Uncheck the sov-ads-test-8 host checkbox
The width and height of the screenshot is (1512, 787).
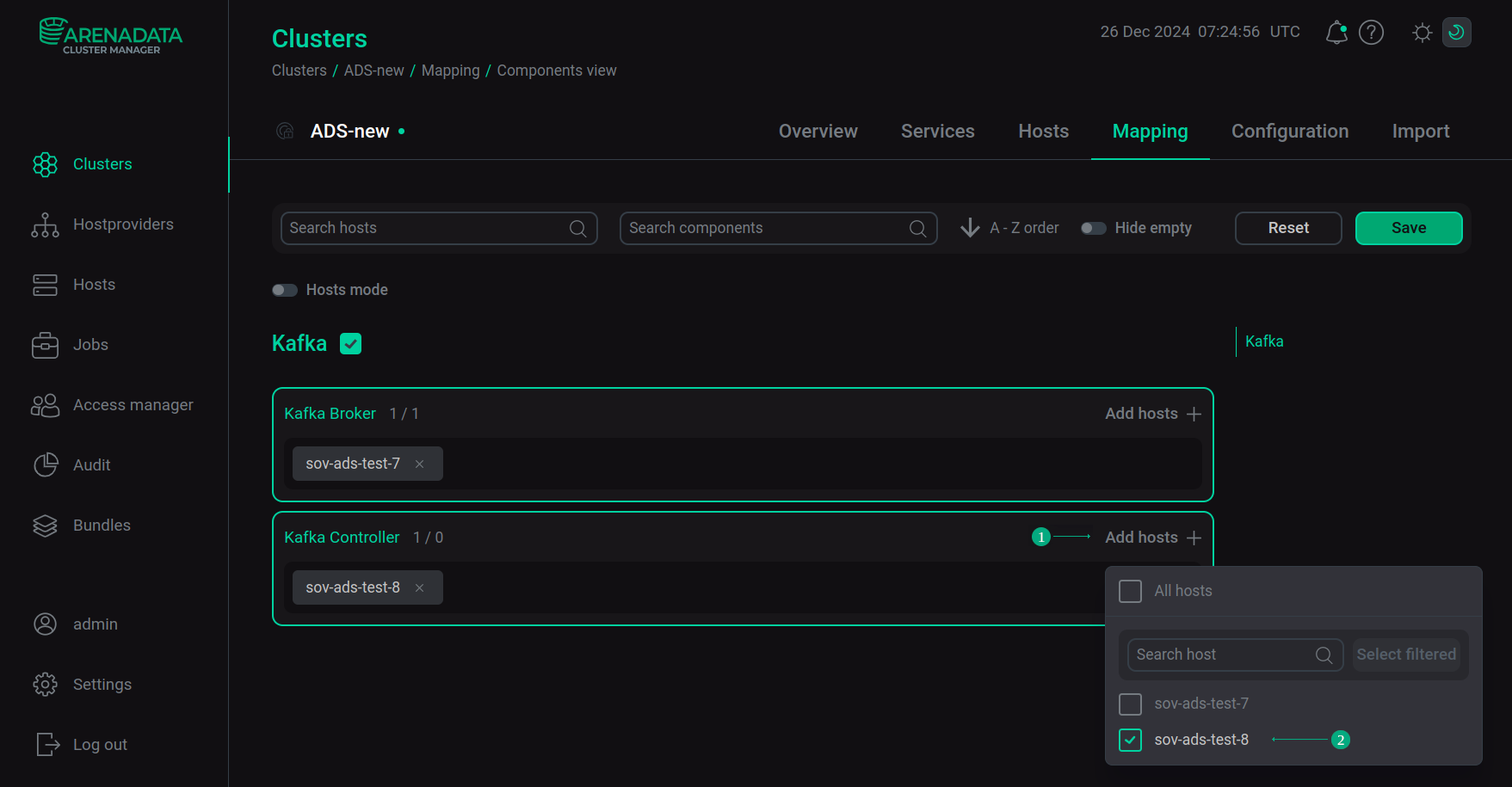click(x=1131, y=741)
